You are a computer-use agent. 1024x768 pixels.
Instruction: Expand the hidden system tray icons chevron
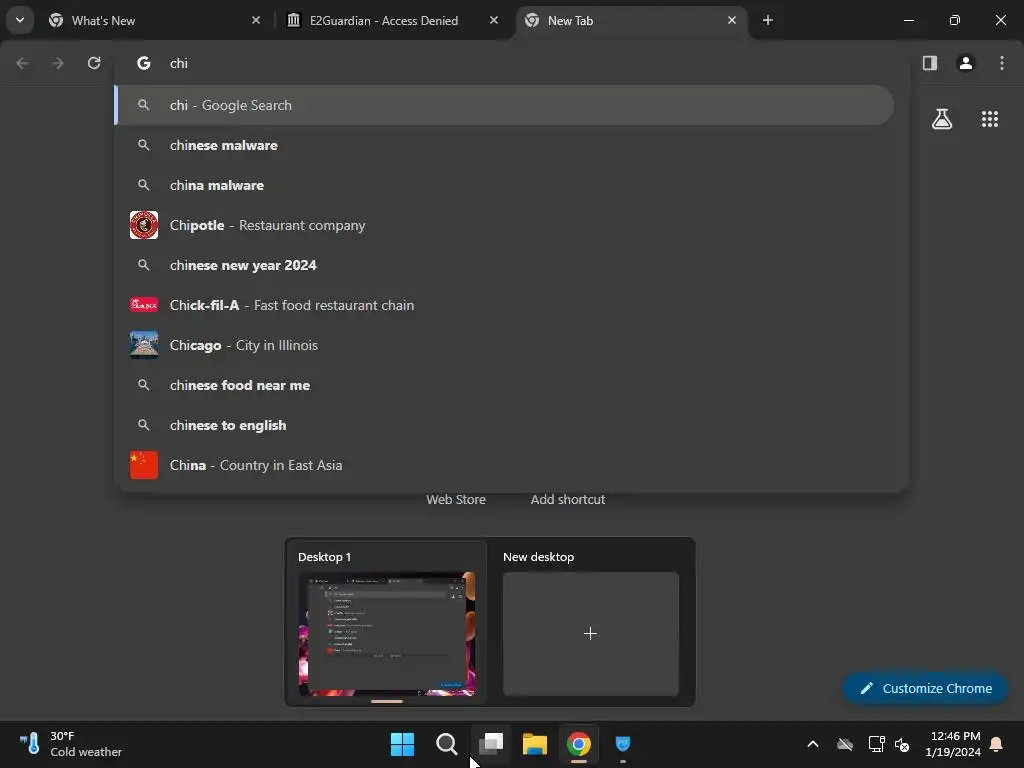click(x=813, y=744)
